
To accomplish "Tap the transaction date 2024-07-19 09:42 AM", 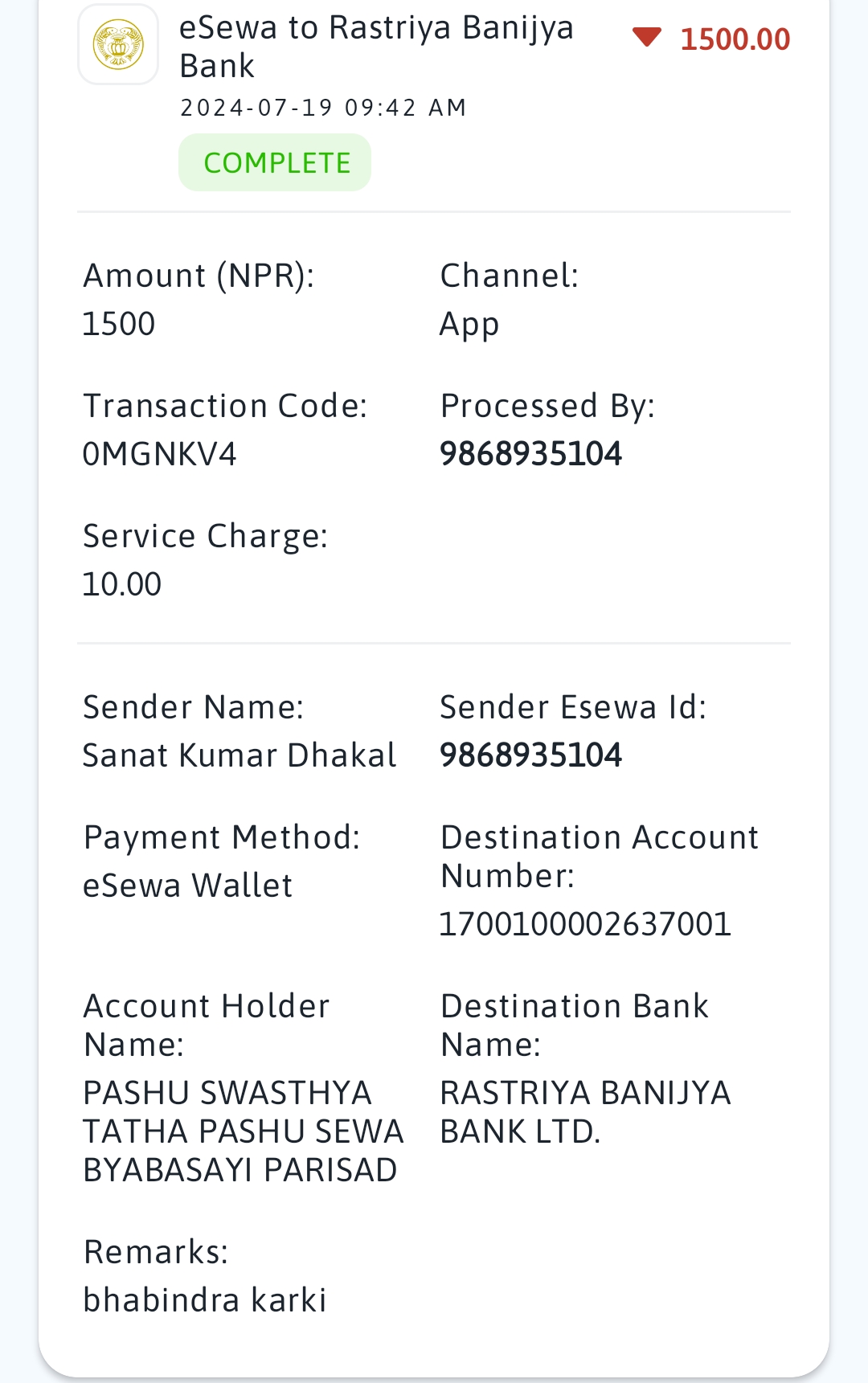I will pyautogui.click(x=323, y=108).
